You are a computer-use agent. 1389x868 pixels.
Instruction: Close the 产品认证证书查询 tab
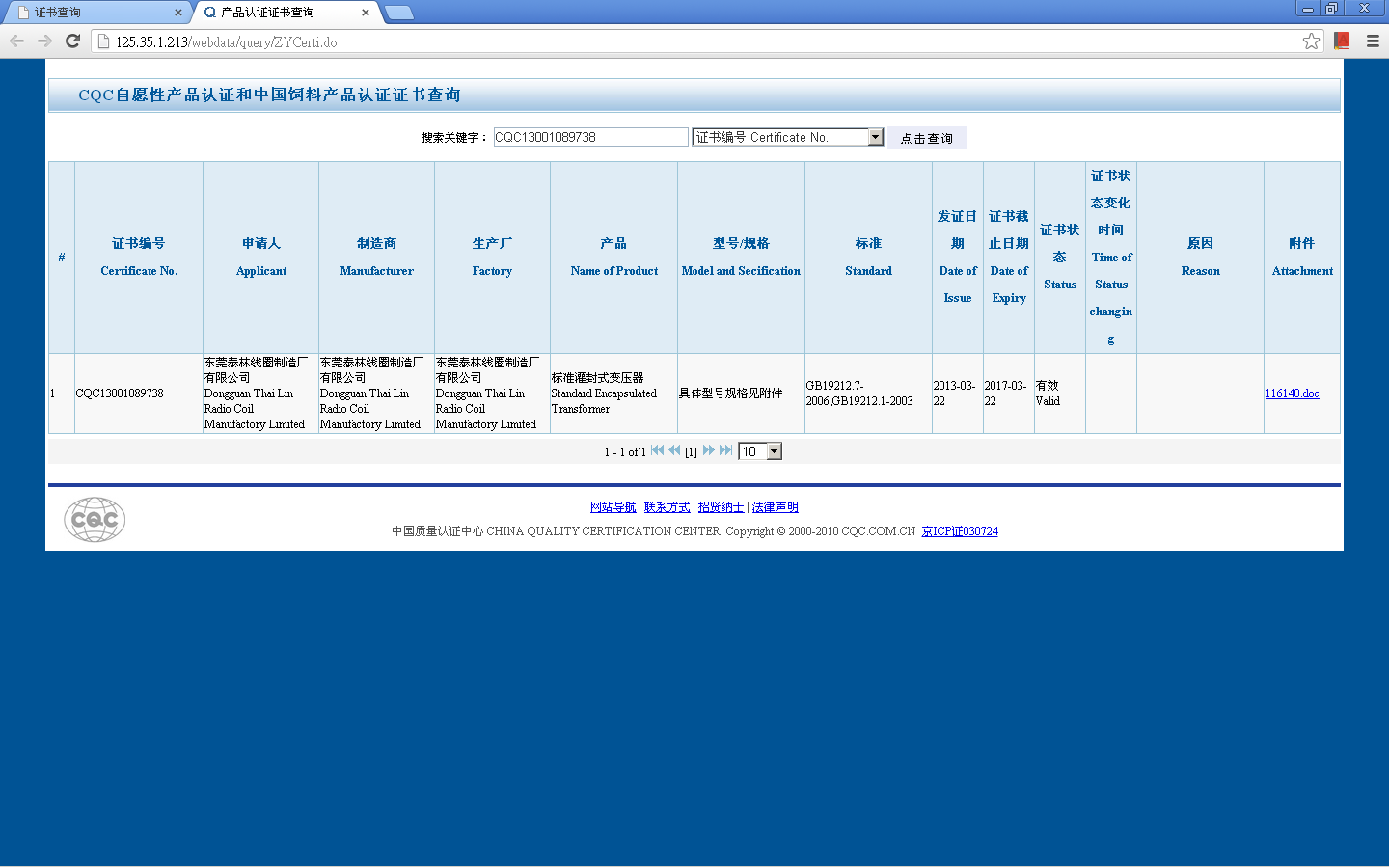[366, 13]
